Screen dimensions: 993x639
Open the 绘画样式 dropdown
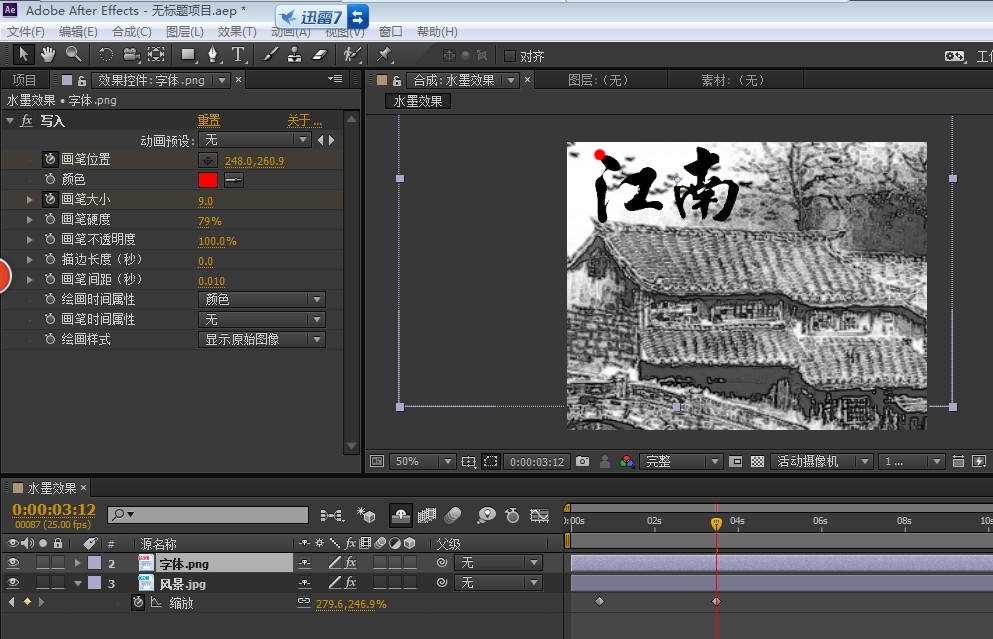(263, 340)
